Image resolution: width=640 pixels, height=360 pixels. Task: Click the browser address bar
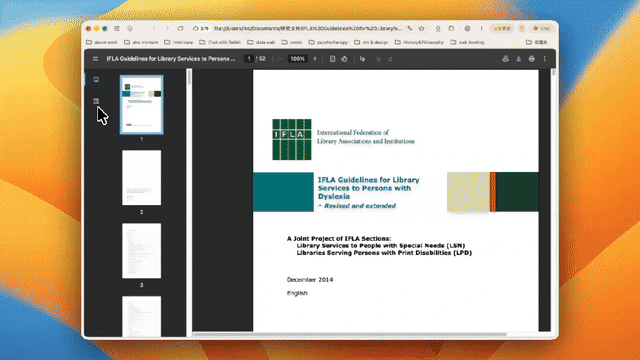tap(307, 29)
